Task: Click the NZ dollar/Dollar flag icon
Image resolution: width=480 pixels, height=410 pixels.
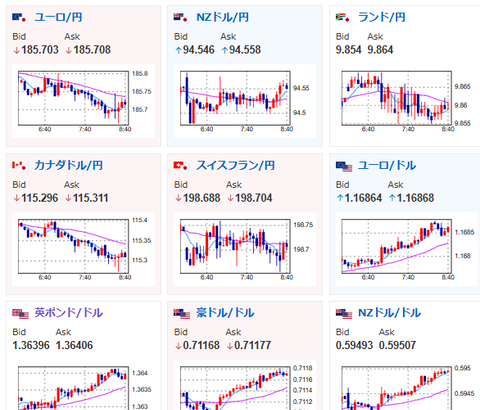Action: [344, 314]
